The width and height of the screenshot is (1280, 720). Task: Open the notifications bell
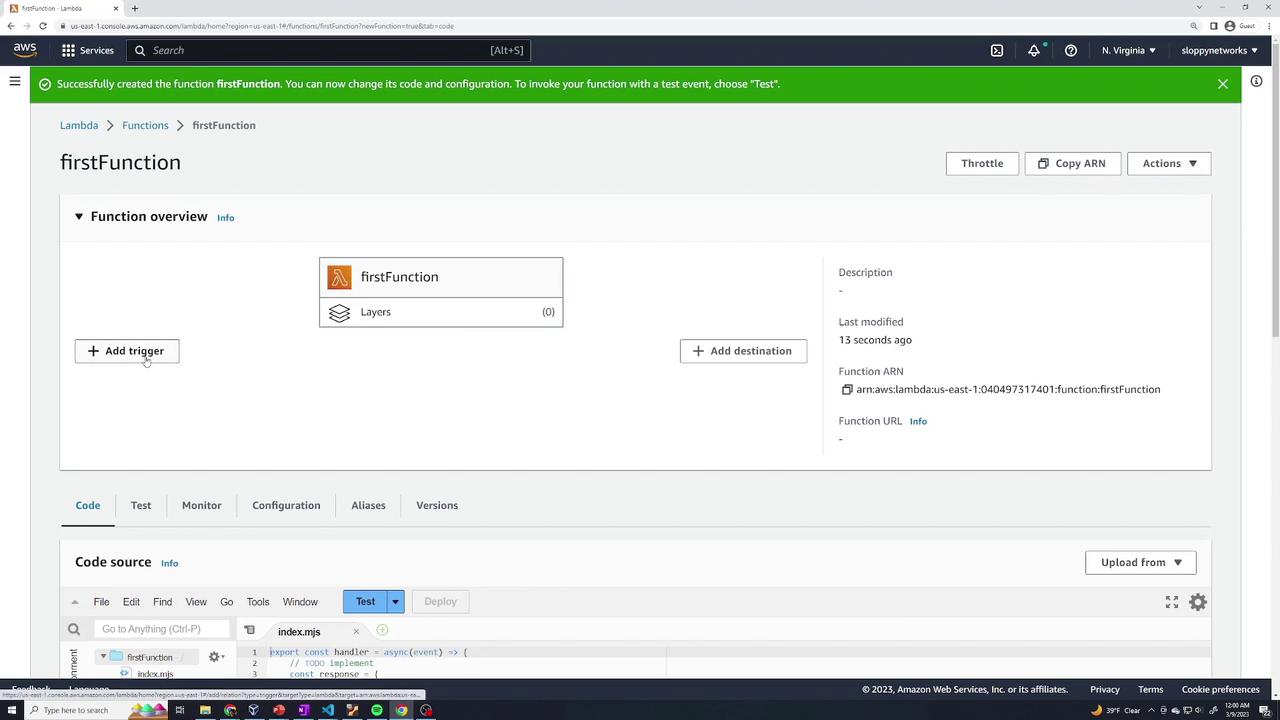point(1034,50)
